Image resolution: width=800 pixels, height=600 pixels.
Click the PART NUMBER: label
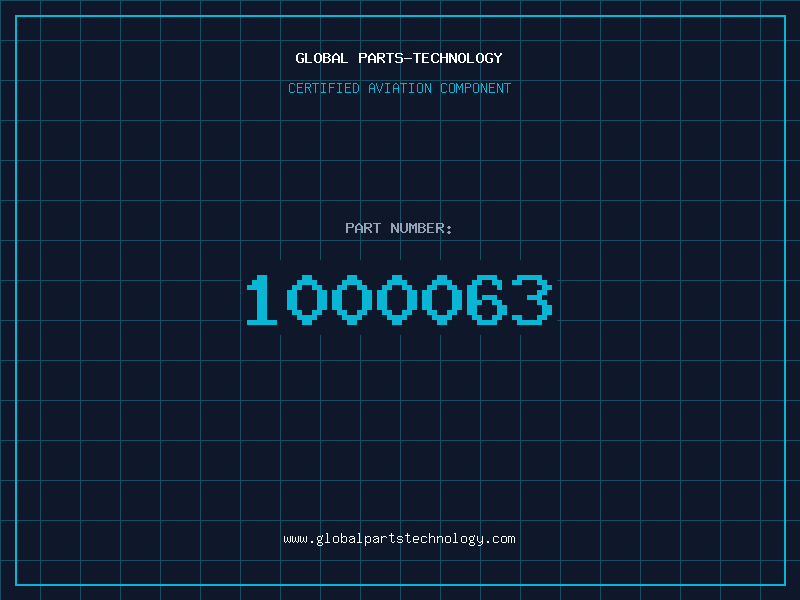coord(399,228)
